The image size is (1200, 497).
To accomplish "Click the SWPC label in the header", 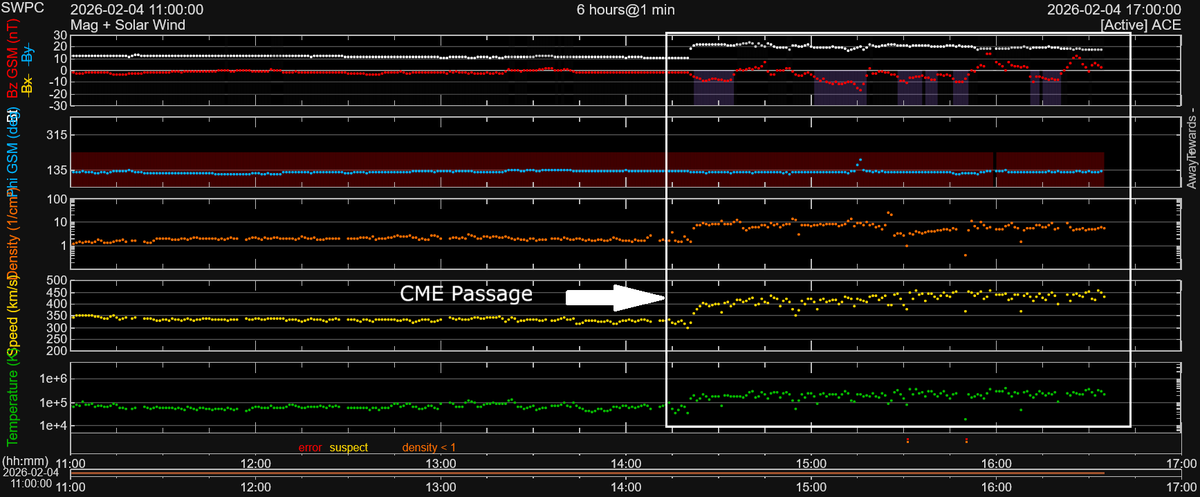I will [21, 8].
